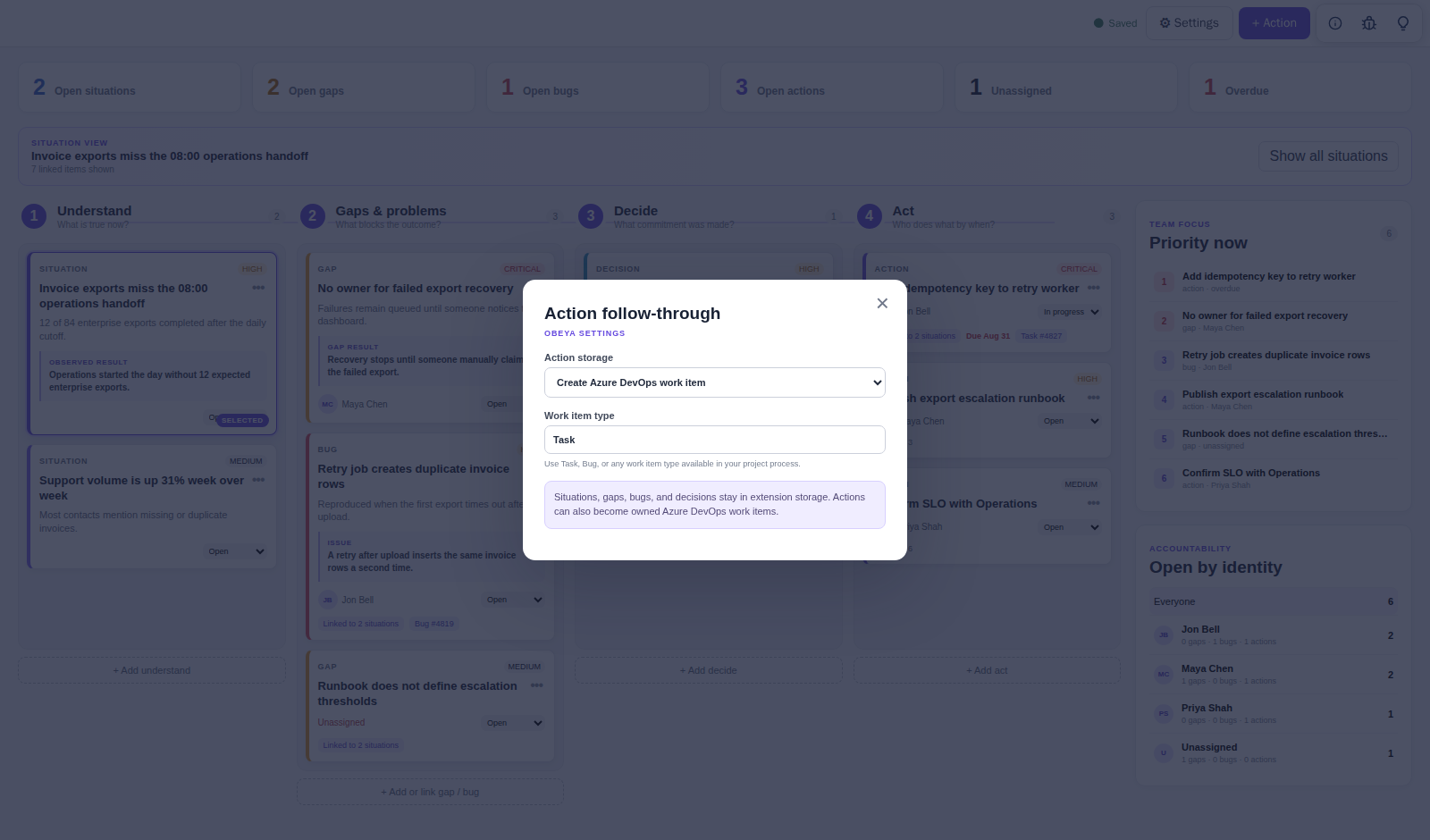Open priority item Retry job creates duplicate rows
The width and height of the screenshot is (1430, 840).
tap(1274, 360)
